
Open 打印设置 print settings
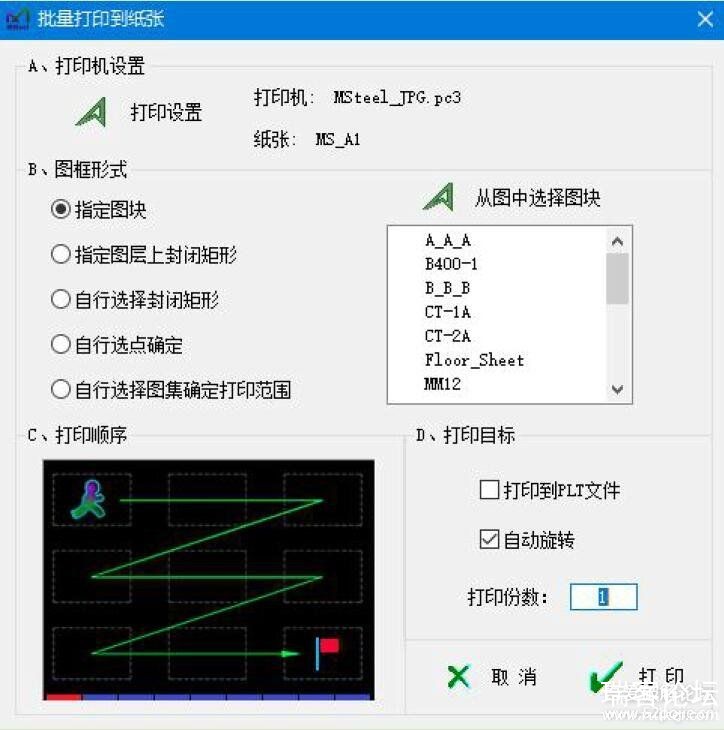(166, 113)
